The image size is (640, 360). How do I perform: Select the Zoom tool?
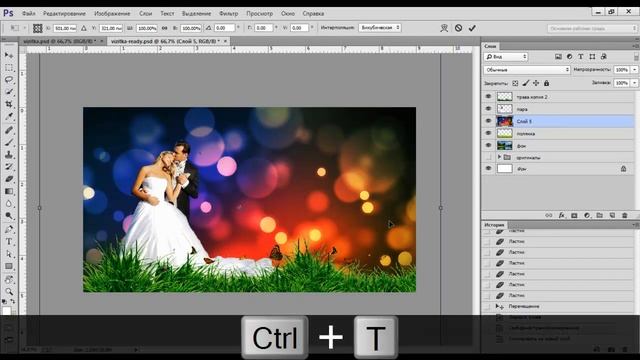9,292
